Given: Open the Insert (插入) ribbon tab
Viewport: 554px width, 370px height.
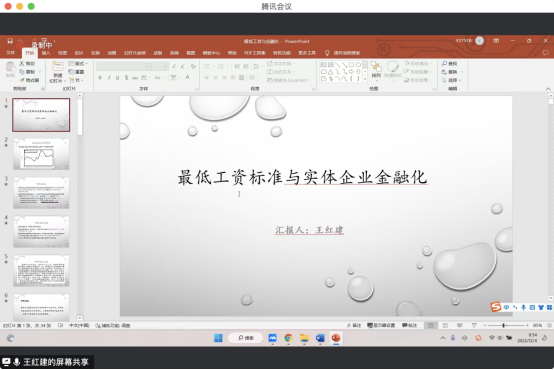Looking at the screenshot, I should click(x=46, y=53).
